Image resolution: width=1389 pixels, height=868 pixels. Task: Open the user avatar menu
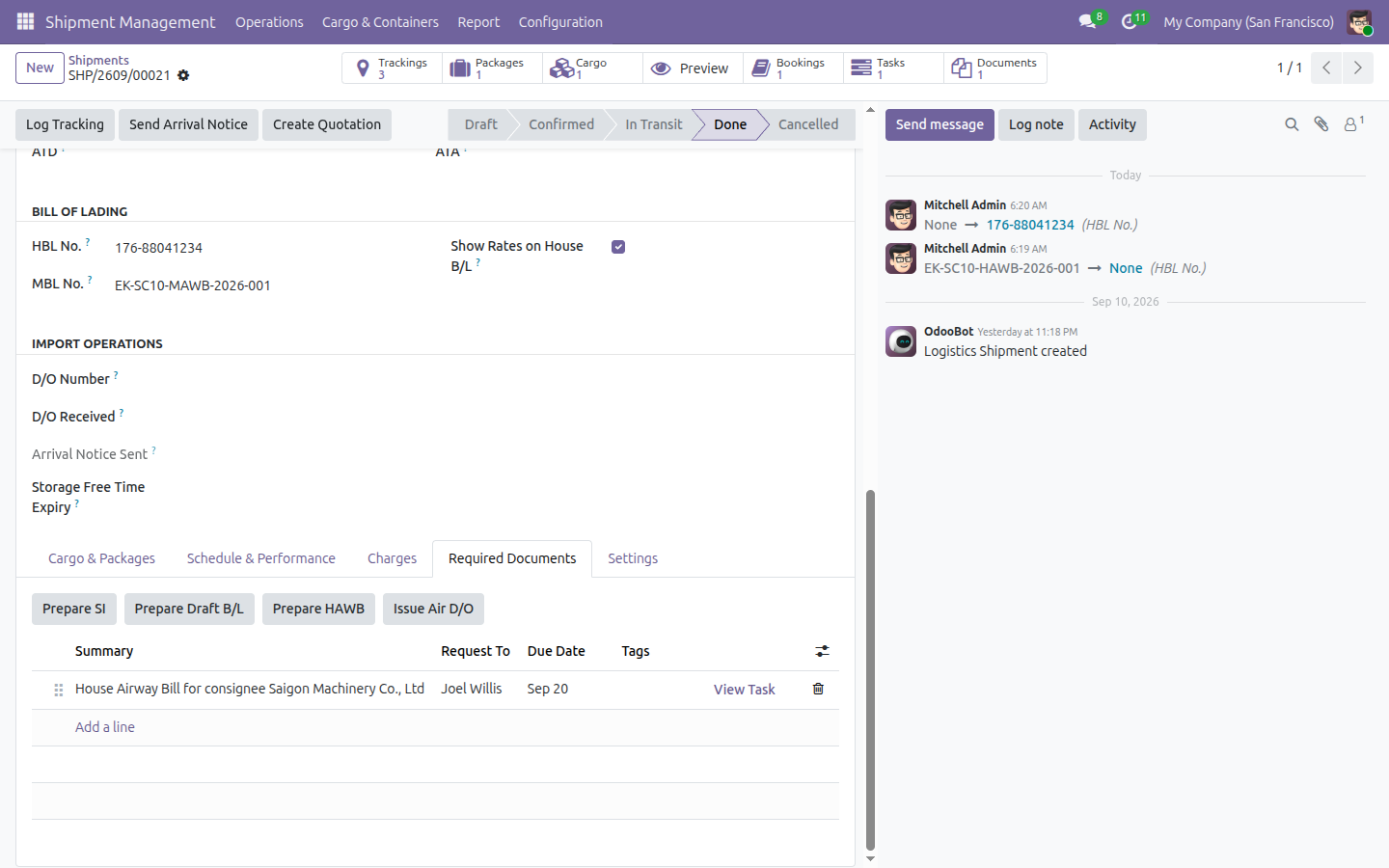click(1359, 21)
